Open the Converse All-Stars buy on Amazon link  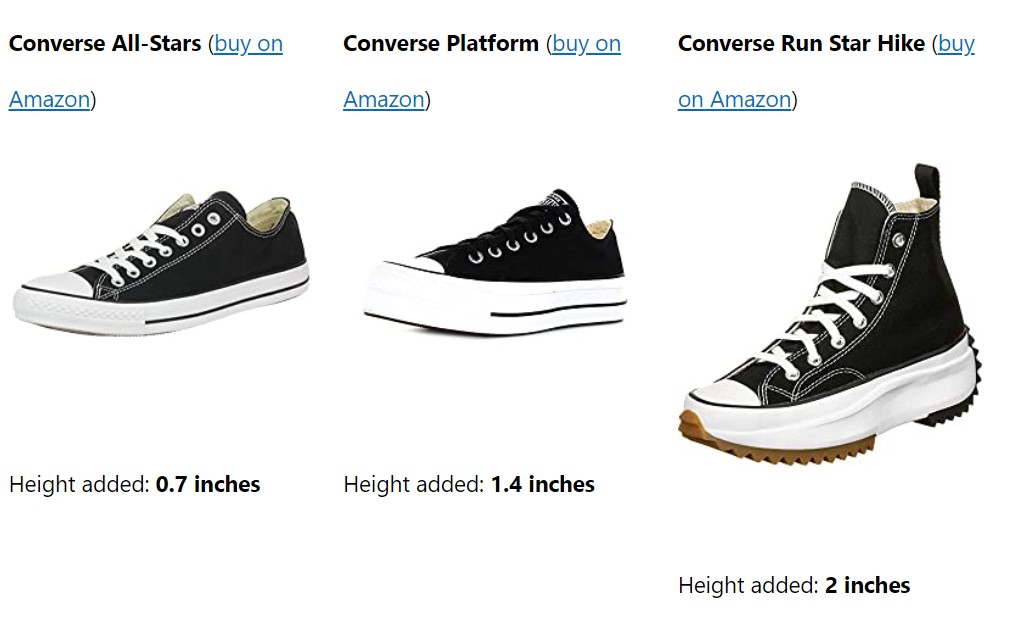point(248,44)
